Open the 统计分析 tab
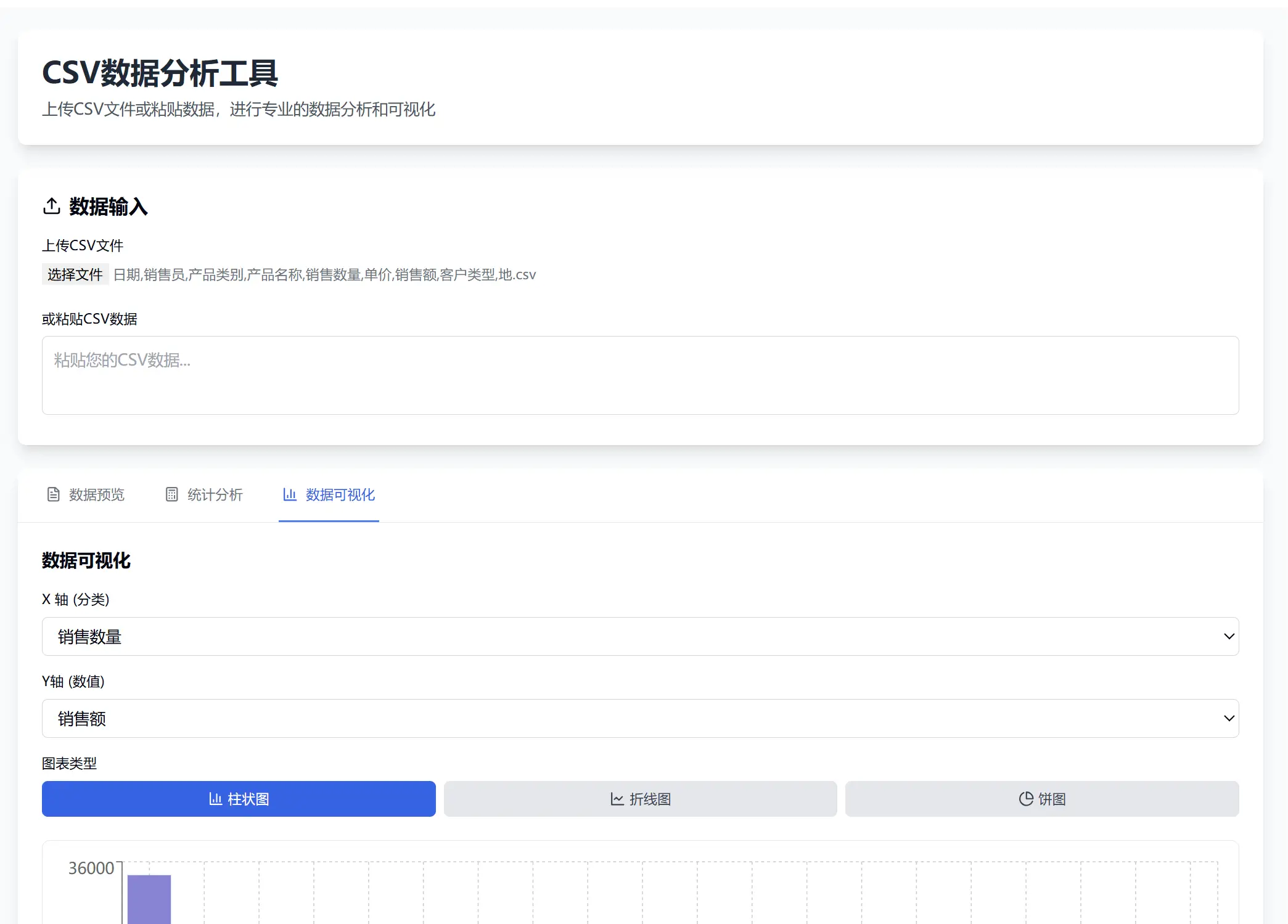 tap(205, 494)
